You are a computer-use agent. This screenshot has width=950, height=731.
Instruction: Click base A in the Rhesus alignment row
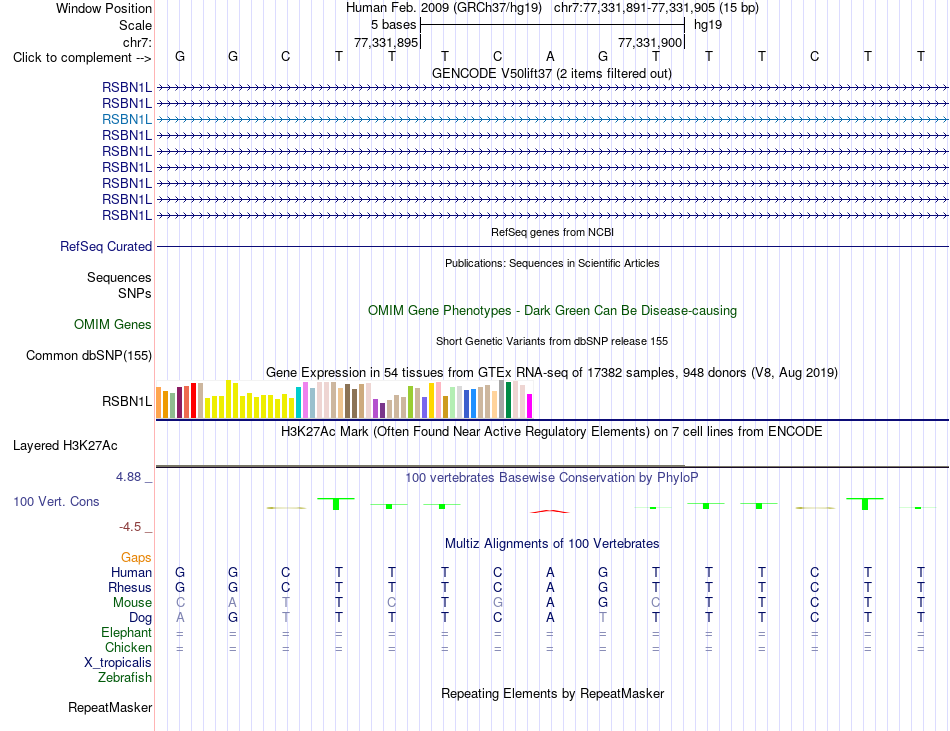click(x=550, y=587)
